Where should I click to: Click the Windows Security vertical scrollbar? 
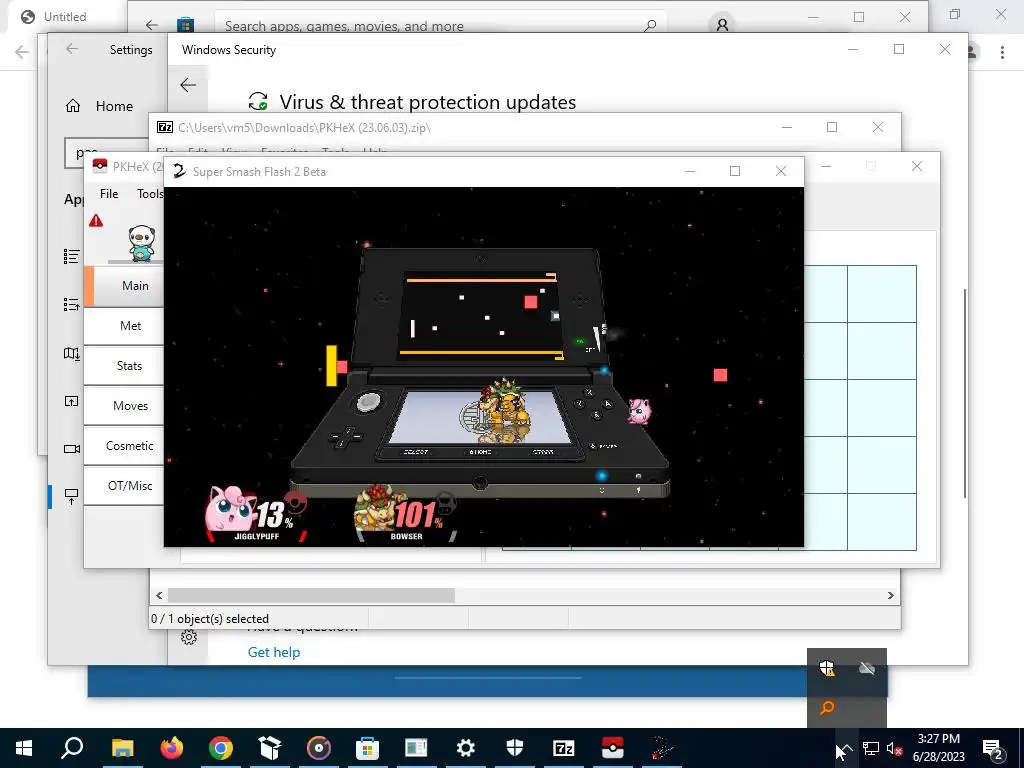(x=965, y=392)
